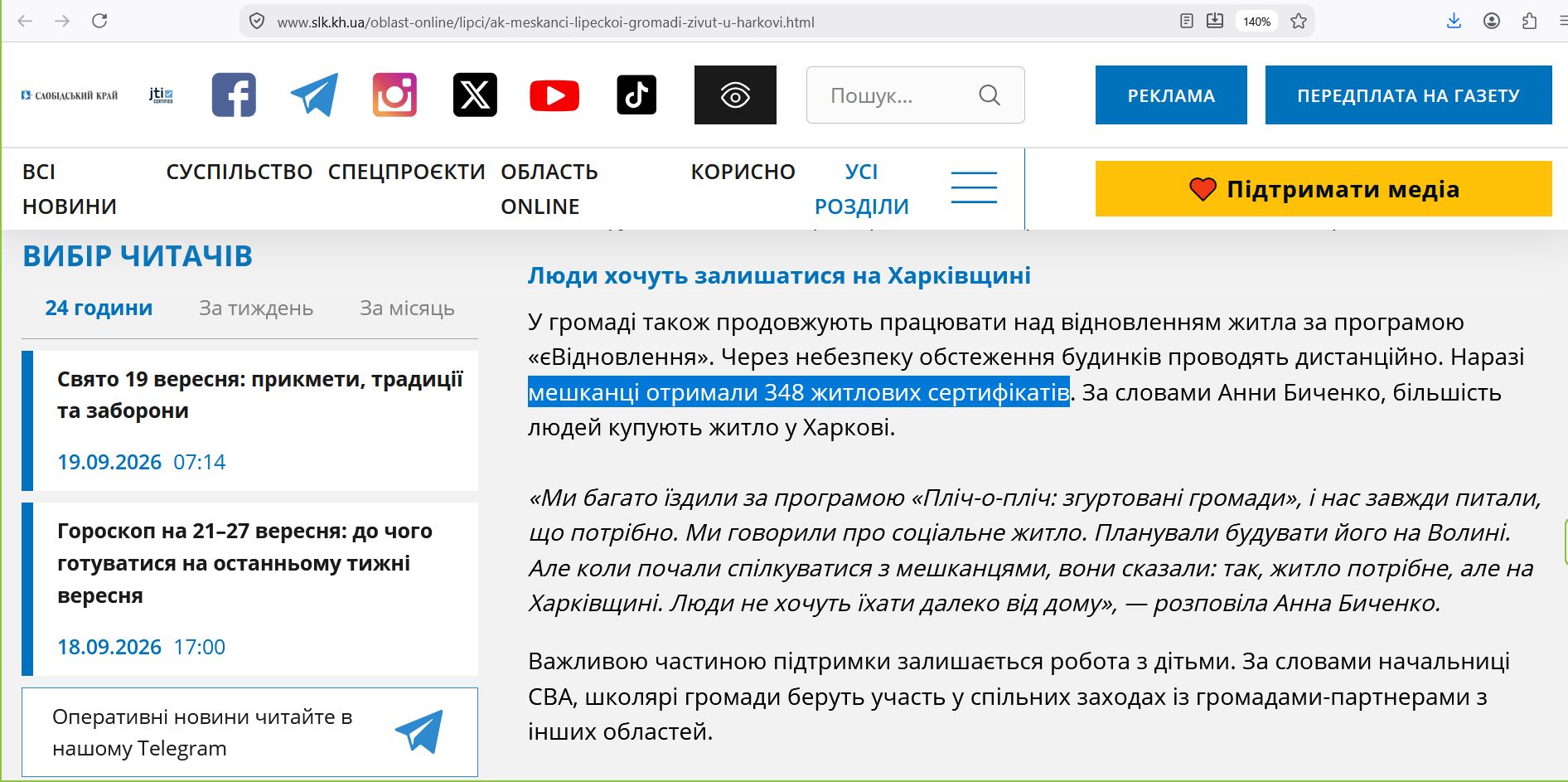
Task: Open СПЕЦПРОЄКТИ menu item
Action: coord(406,172)
